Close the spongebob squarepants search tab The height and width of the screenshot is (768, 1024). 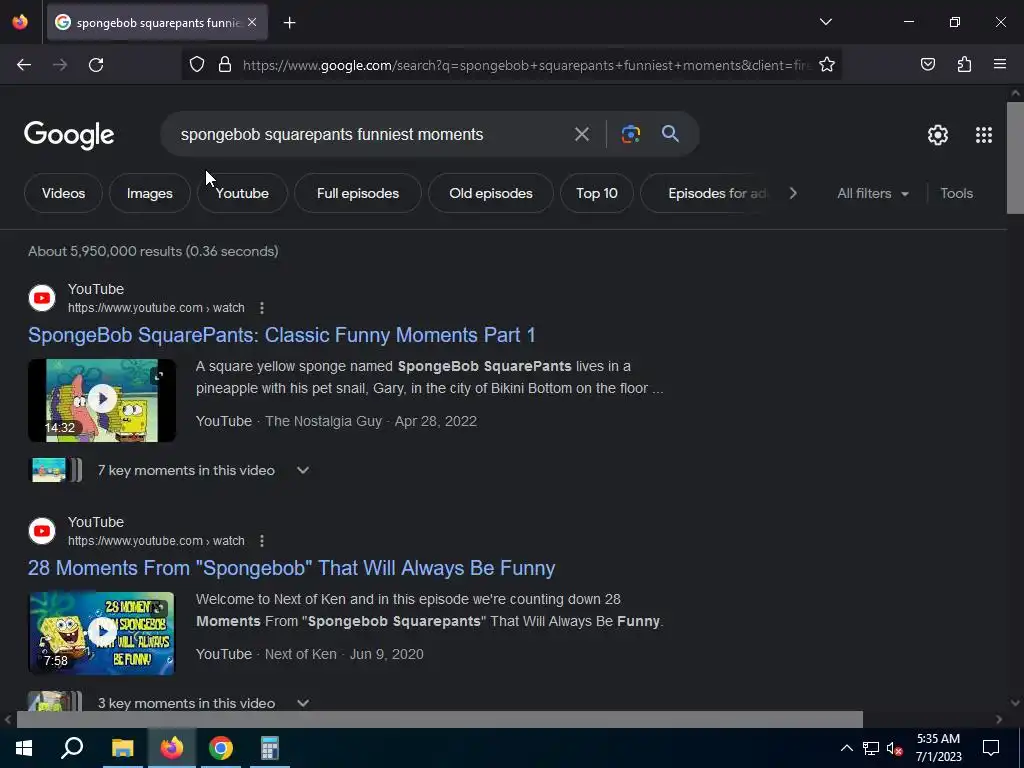[252, 23]
